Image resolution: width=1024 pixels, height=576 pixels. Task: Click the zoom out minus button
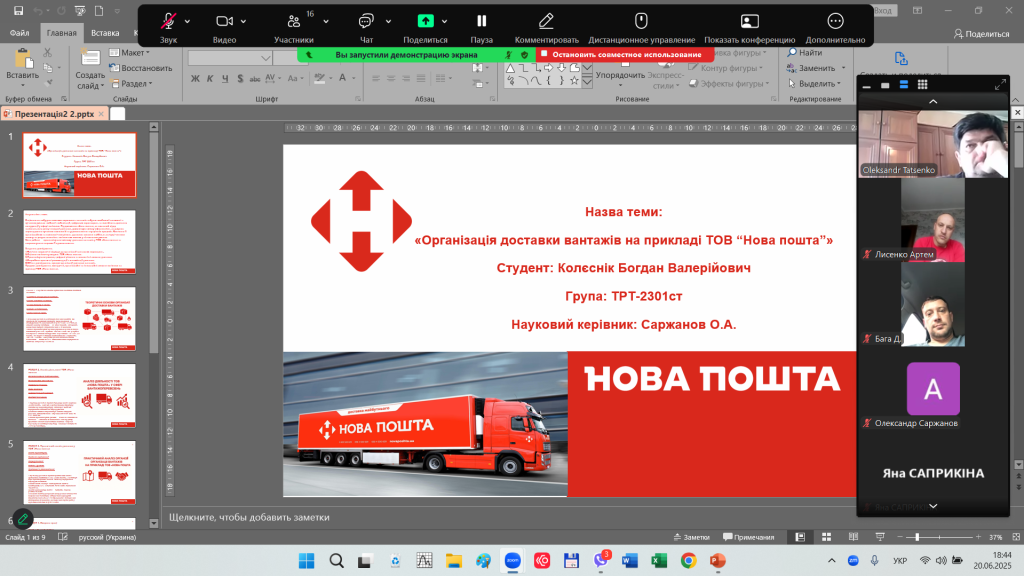pos(900,537)
